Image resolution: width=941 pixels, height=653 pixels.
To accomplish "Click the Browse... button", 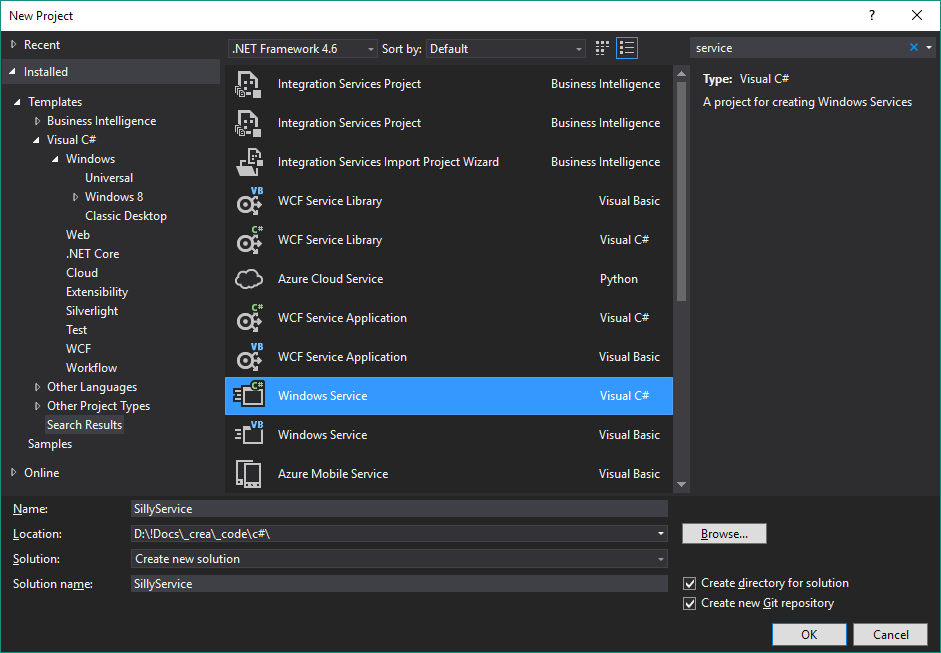I will (x=724, y=534).
